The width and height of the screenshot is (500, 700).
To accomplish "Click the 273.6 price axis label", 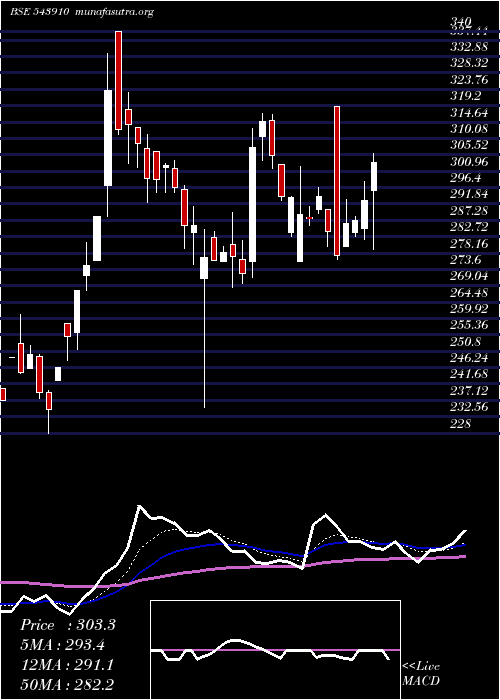I will click(465, 260).
